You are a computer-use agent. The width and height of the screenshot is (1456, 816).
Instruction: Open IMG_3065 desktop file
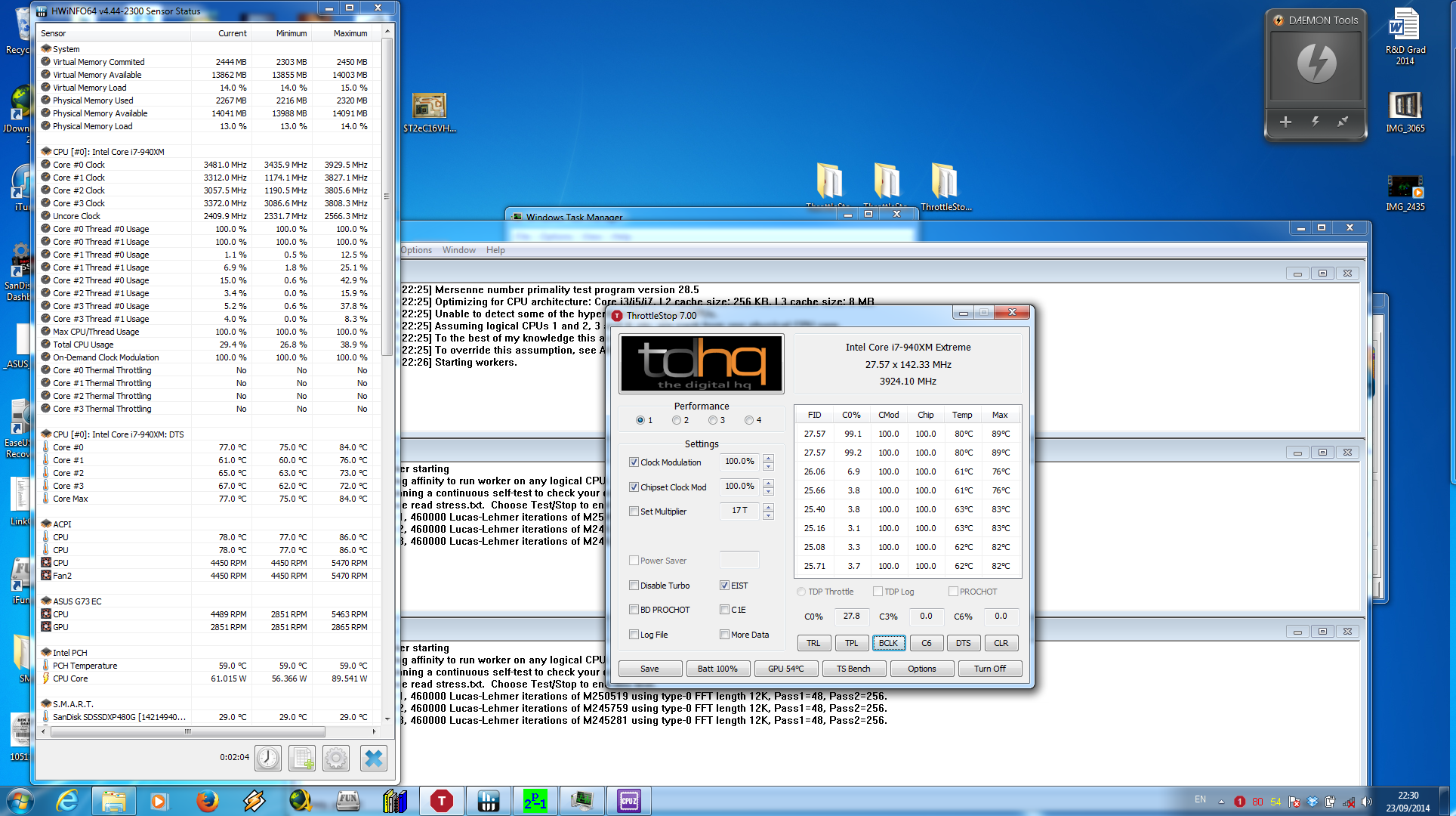1405,112
